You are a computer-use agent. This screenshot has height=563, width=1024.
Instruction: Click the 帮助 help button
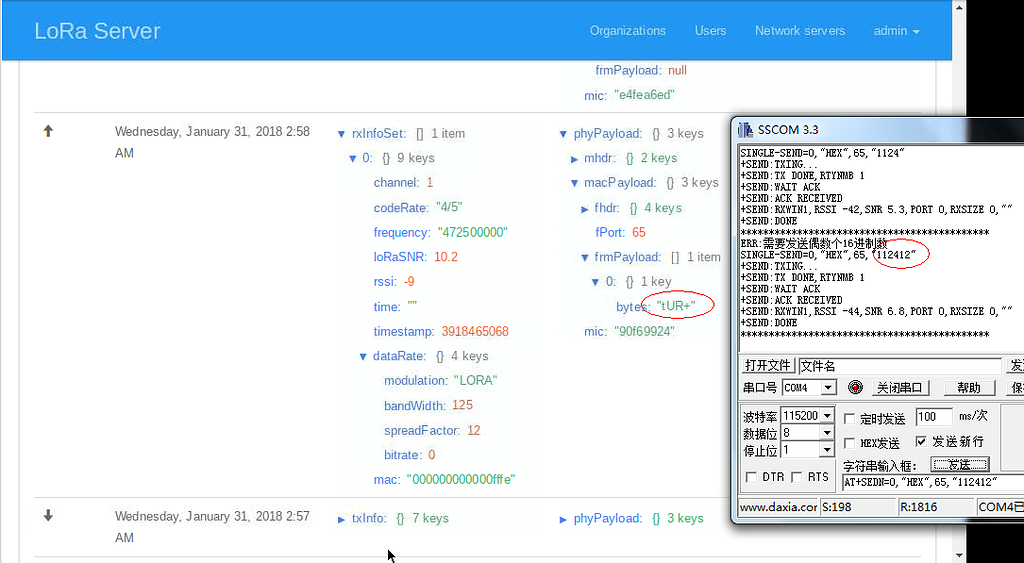tap(969, 388)
